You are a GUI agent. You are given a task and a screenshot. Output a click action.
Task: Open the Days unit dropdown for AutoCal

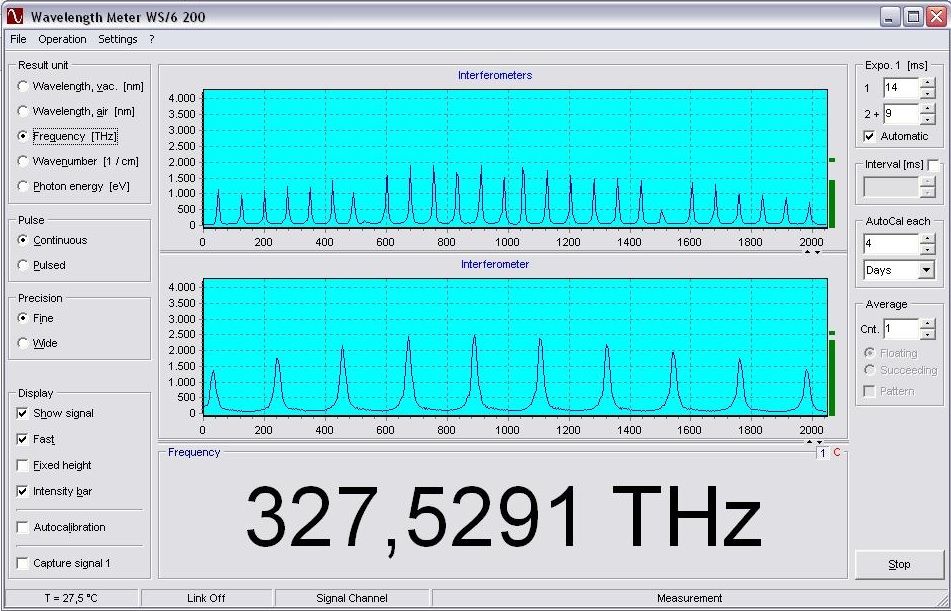tap(927, 270)
